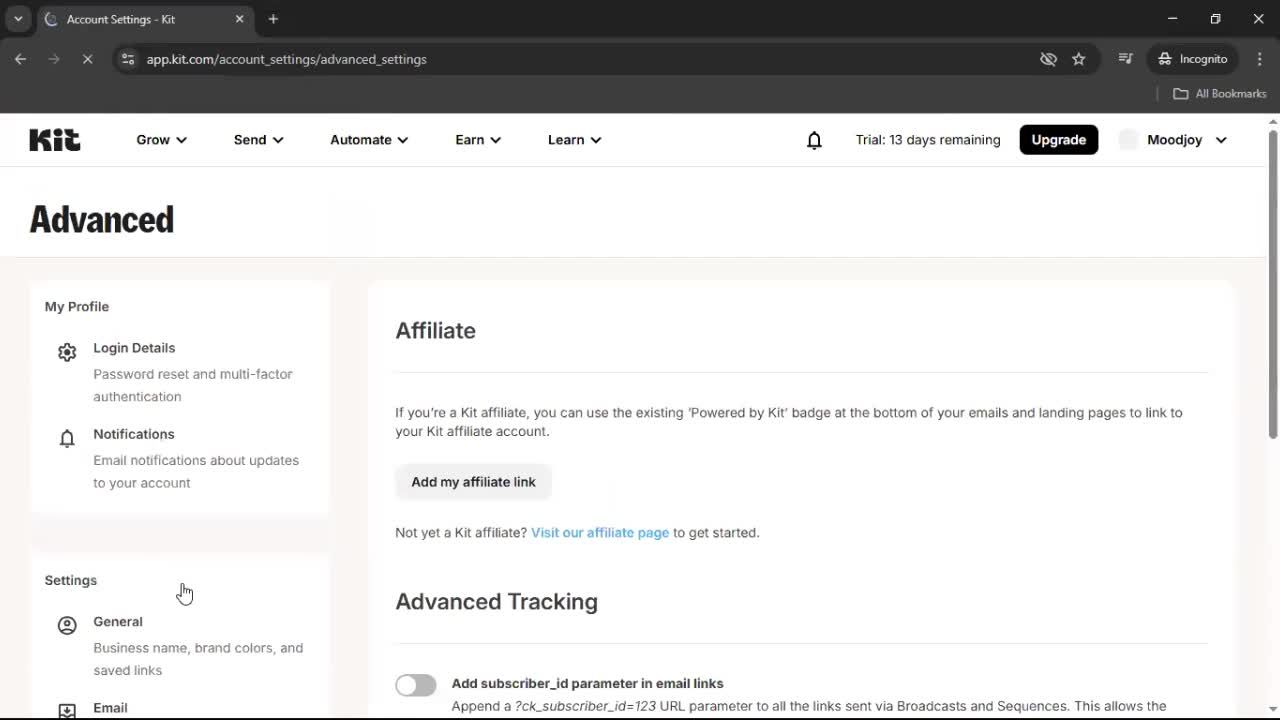Expand the Grow dropdown menu
This screenshot has height=720, width=1280.
[161, 139]
